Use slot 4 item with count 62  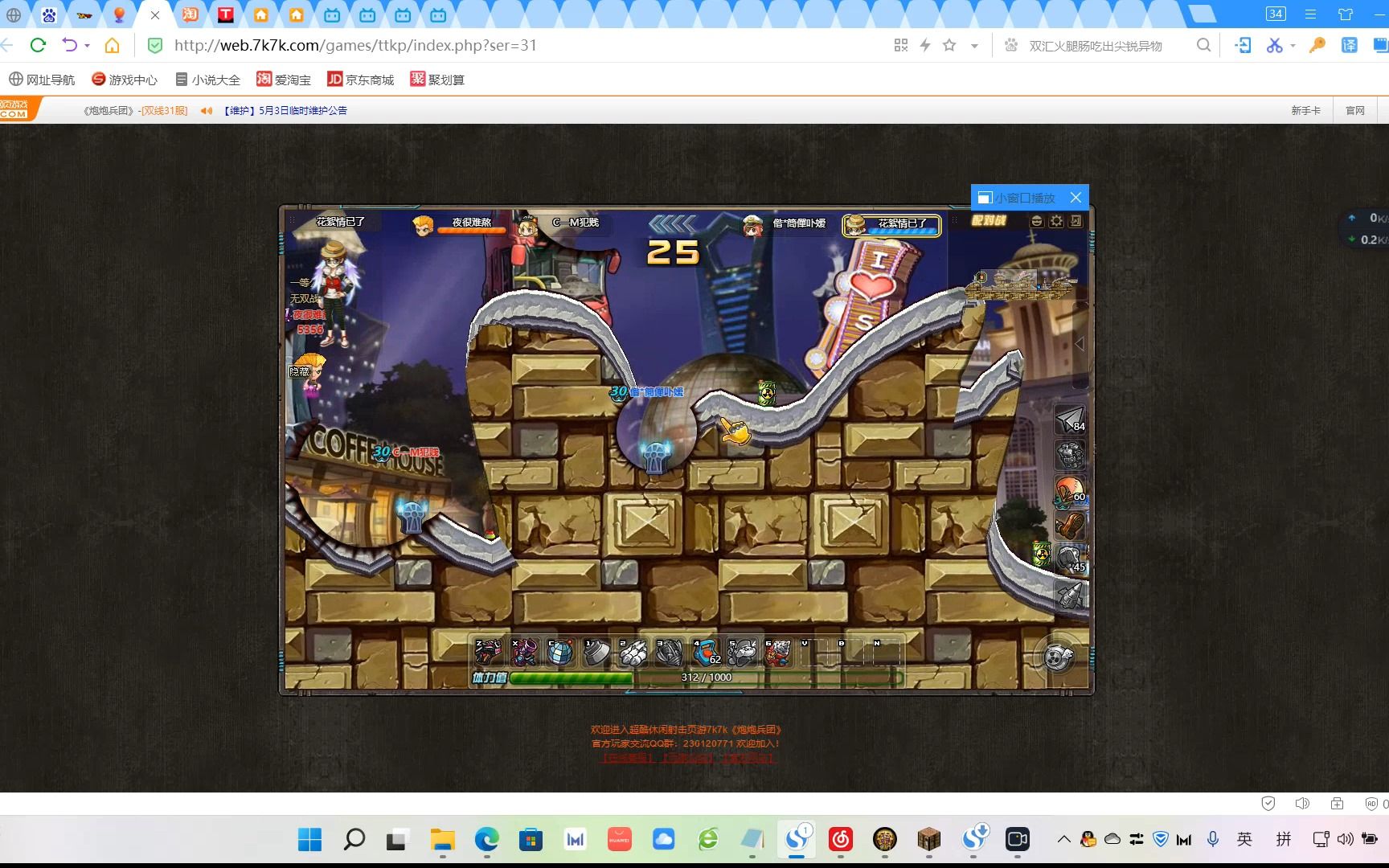[706, 653]
